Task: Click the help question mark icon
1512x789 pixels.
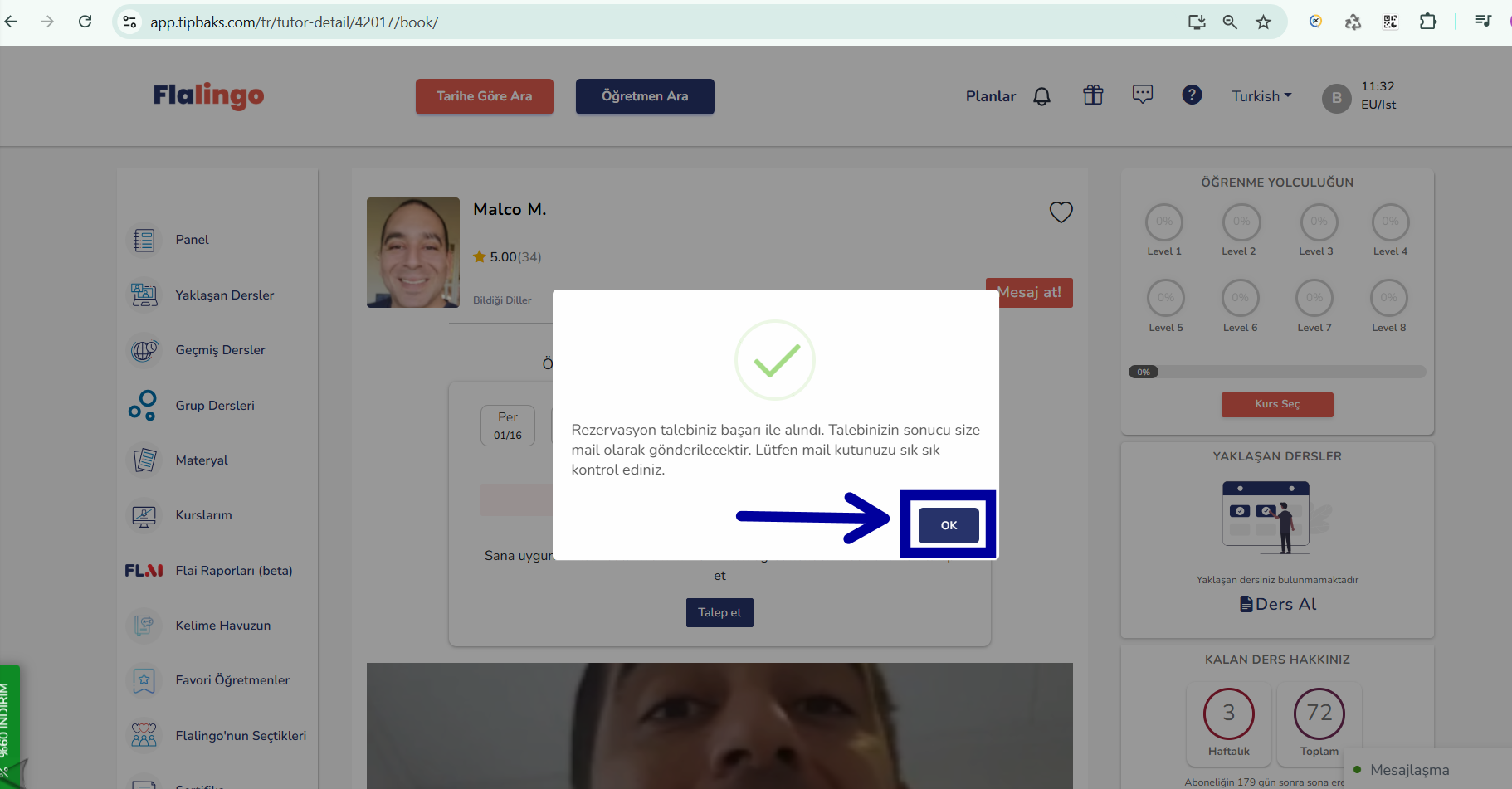Action: coord(1192,95)
